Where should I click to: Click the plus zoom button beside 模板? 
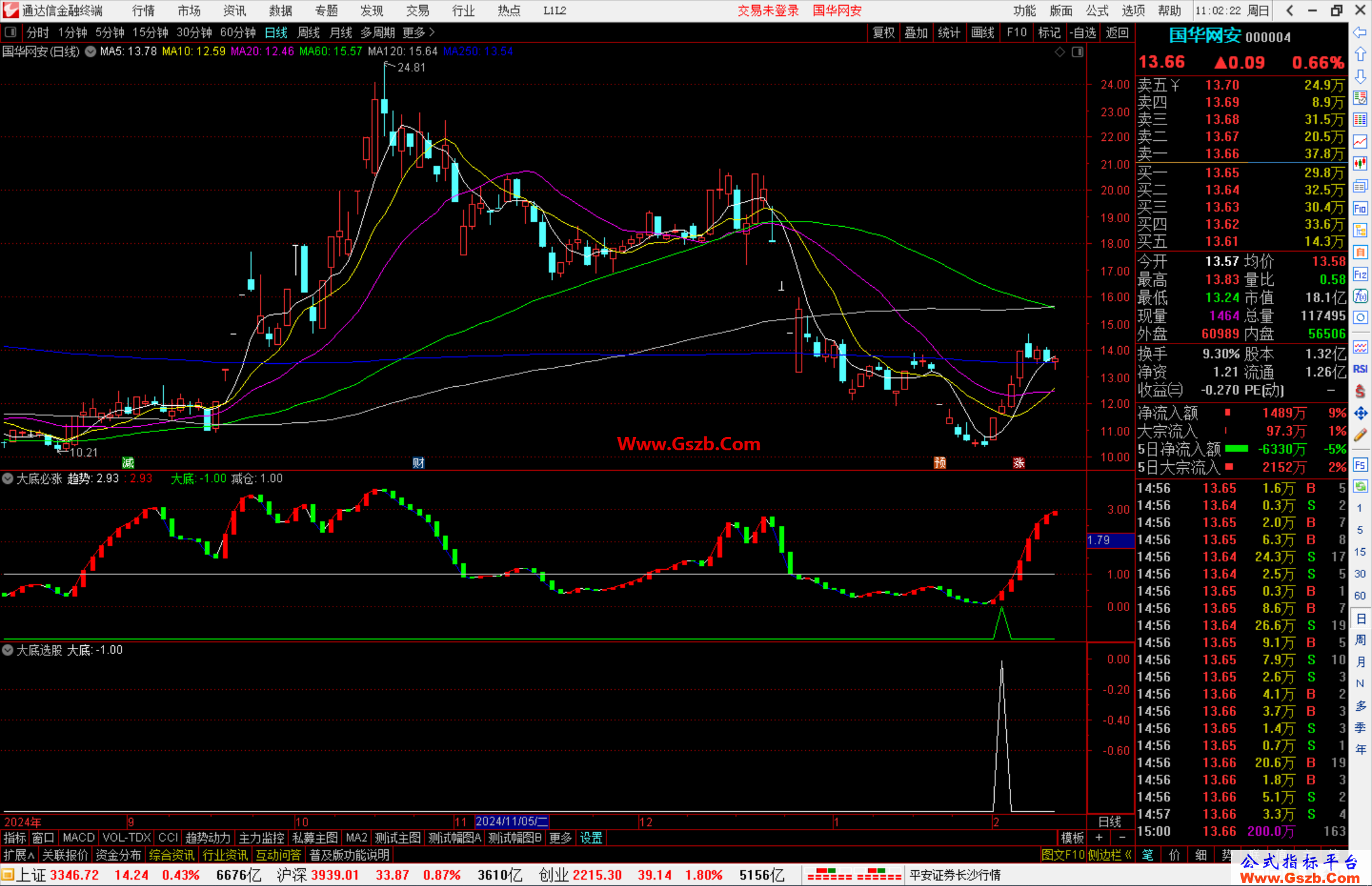coord(1099,838)
